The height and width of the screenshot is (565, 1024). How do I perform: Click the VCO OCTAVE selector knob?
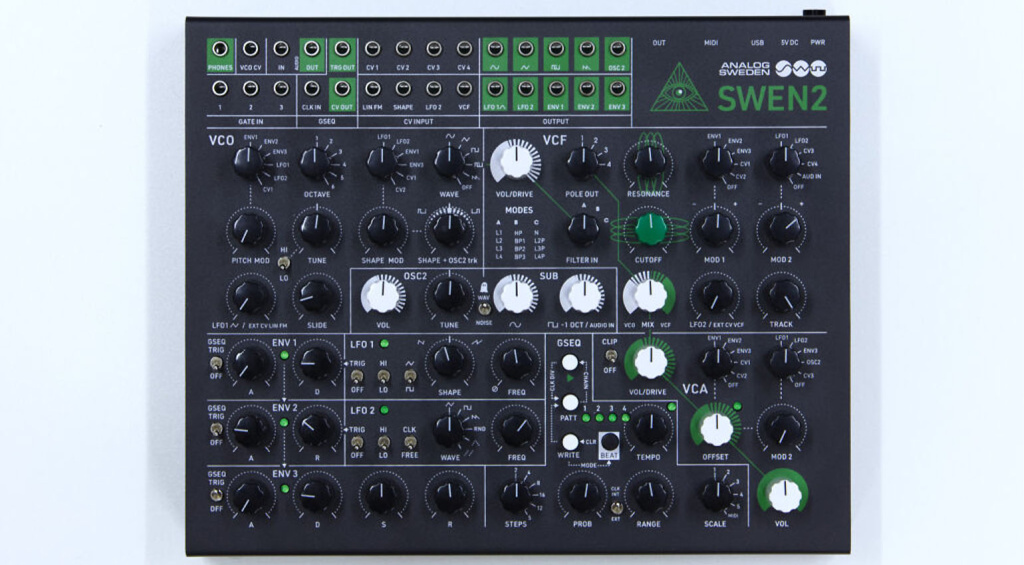click(315, 163)
